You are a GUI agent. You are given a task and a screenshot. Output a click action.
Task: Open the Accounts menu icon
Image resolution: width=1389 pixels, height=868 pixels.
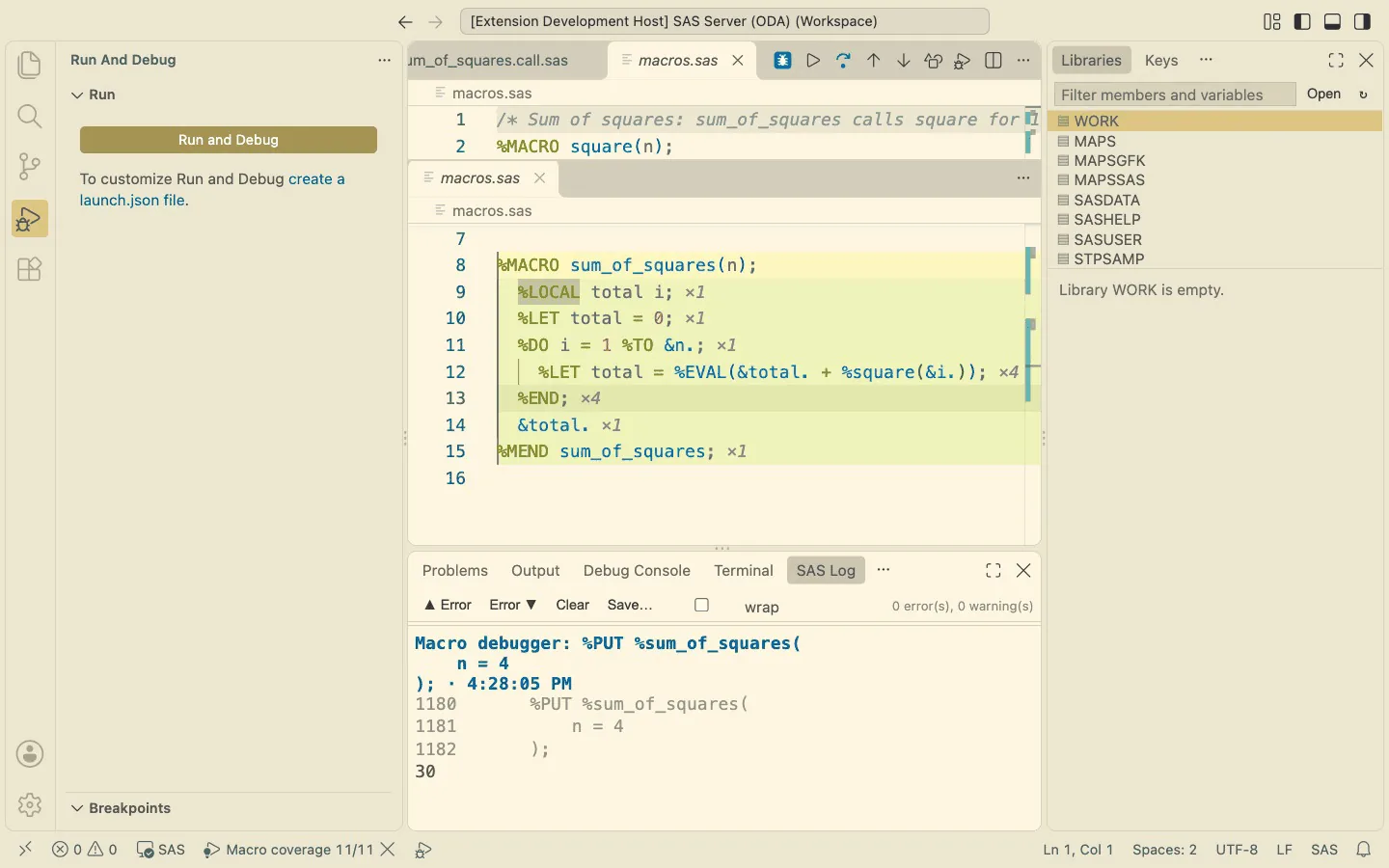[30, 754]
